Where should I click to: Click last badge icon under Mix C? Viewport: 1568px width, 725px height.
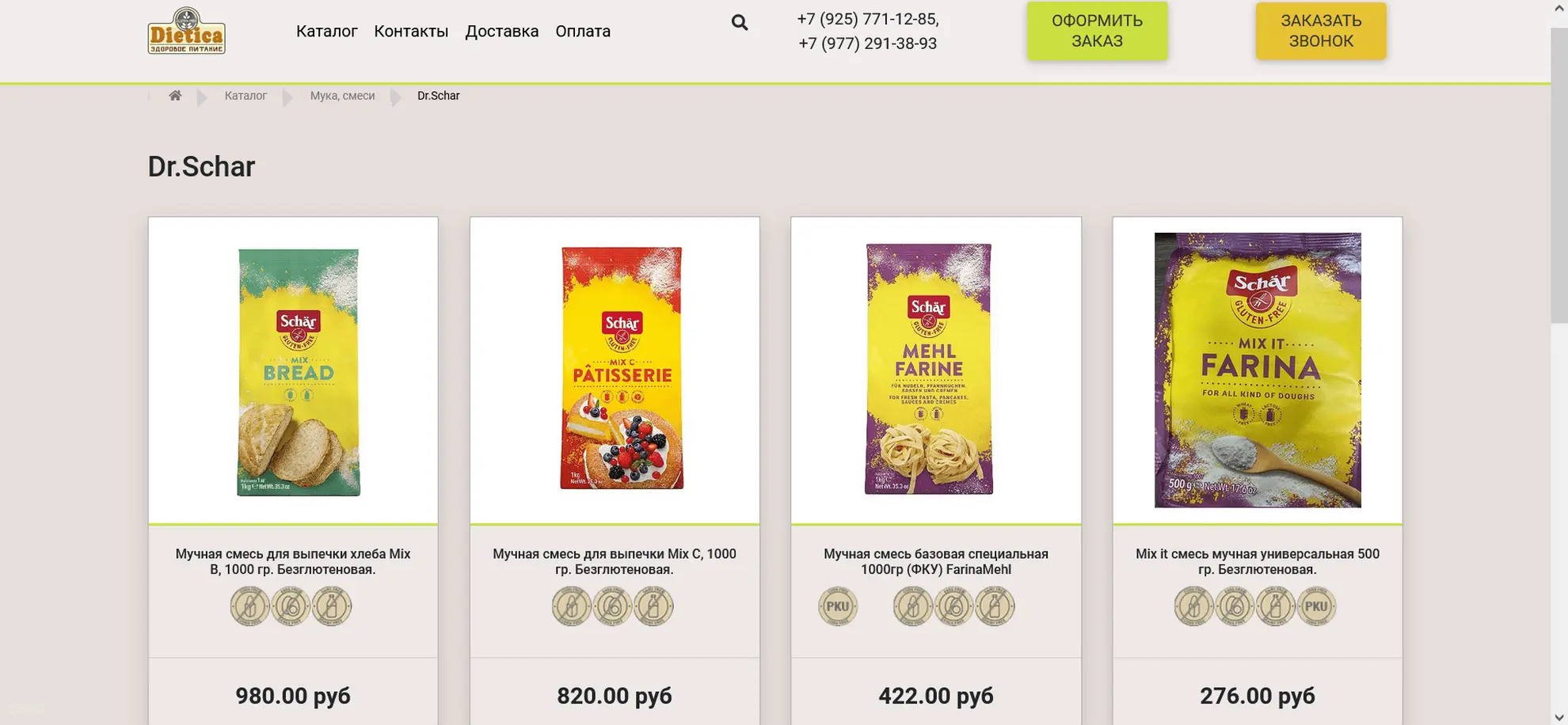pos(653,606)
